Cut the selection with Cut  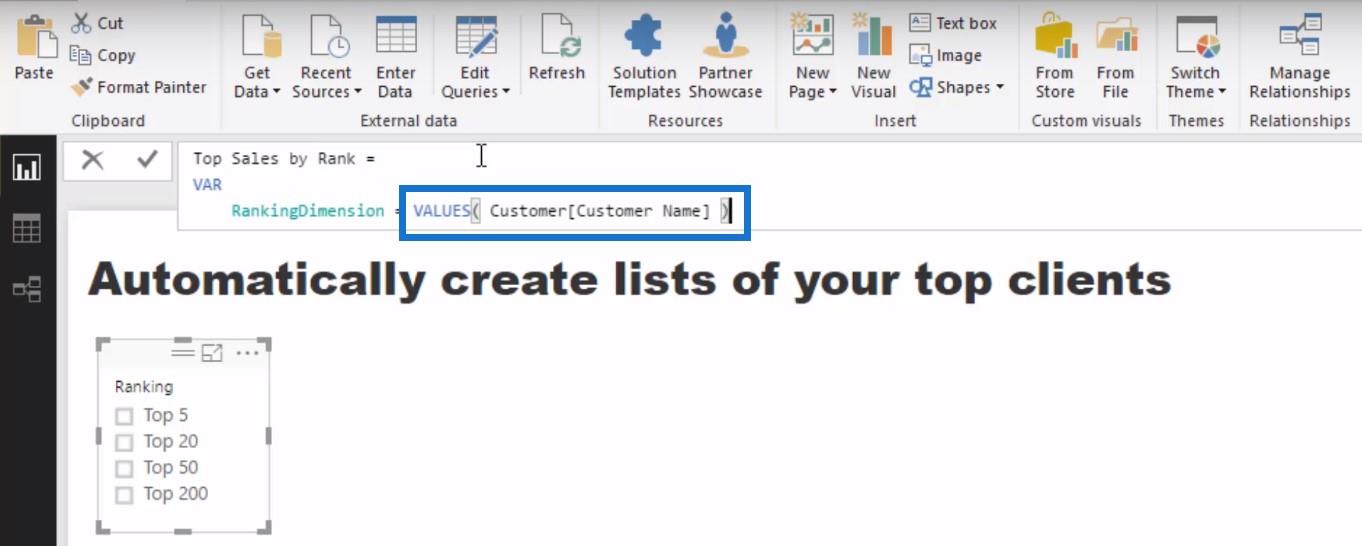(x=98, y=23)
